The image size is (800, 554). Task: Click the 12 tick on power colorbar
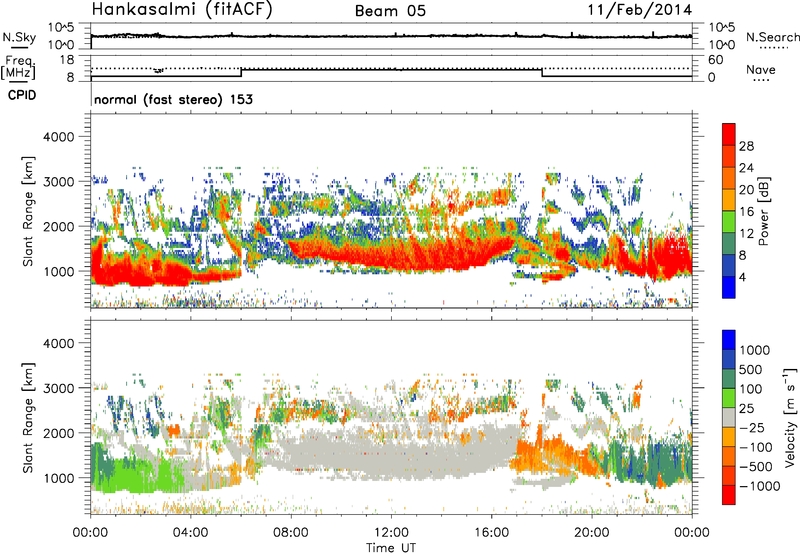coord(746,234)
